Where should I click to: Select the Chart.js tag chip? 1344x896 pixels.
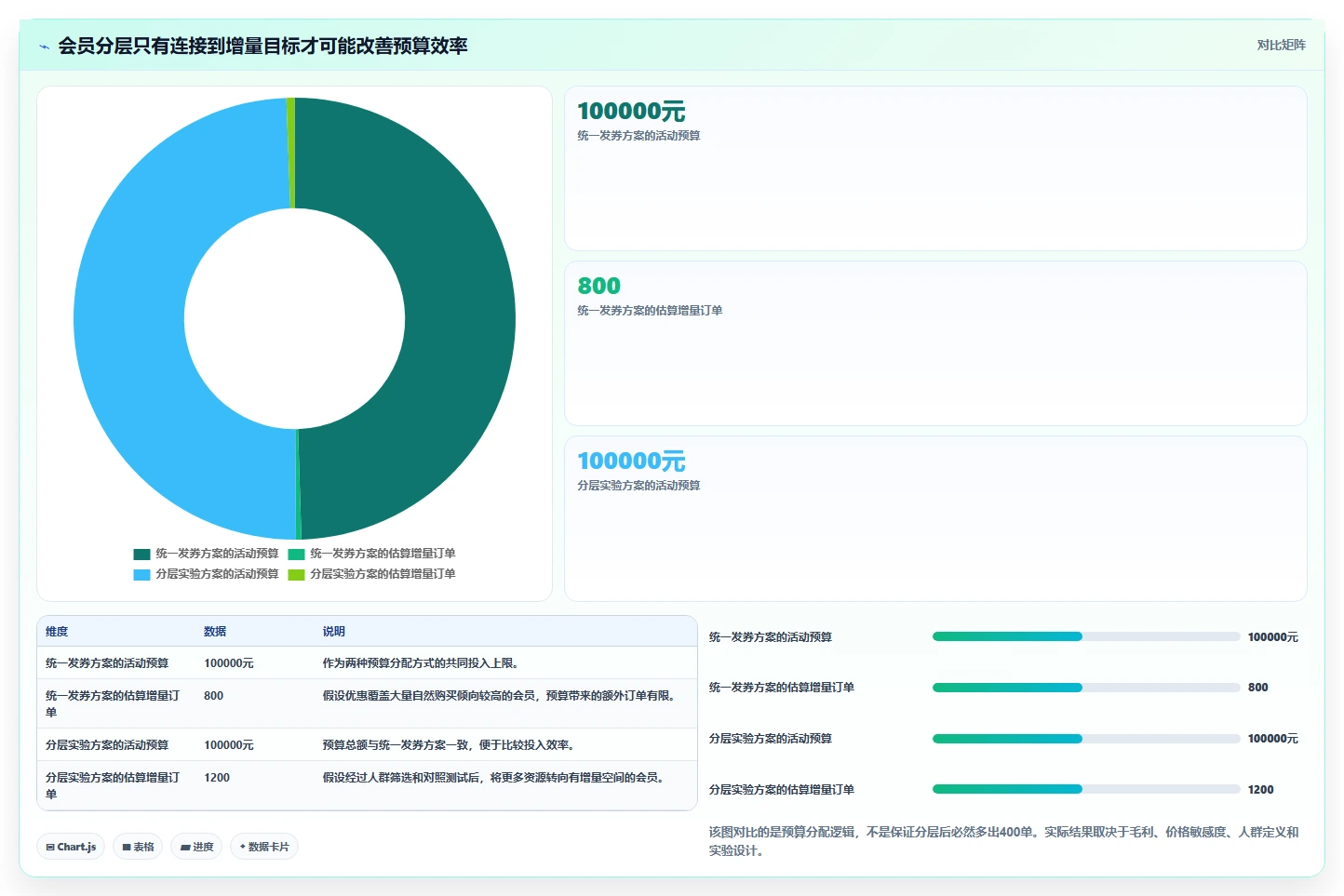coord(71,847)
